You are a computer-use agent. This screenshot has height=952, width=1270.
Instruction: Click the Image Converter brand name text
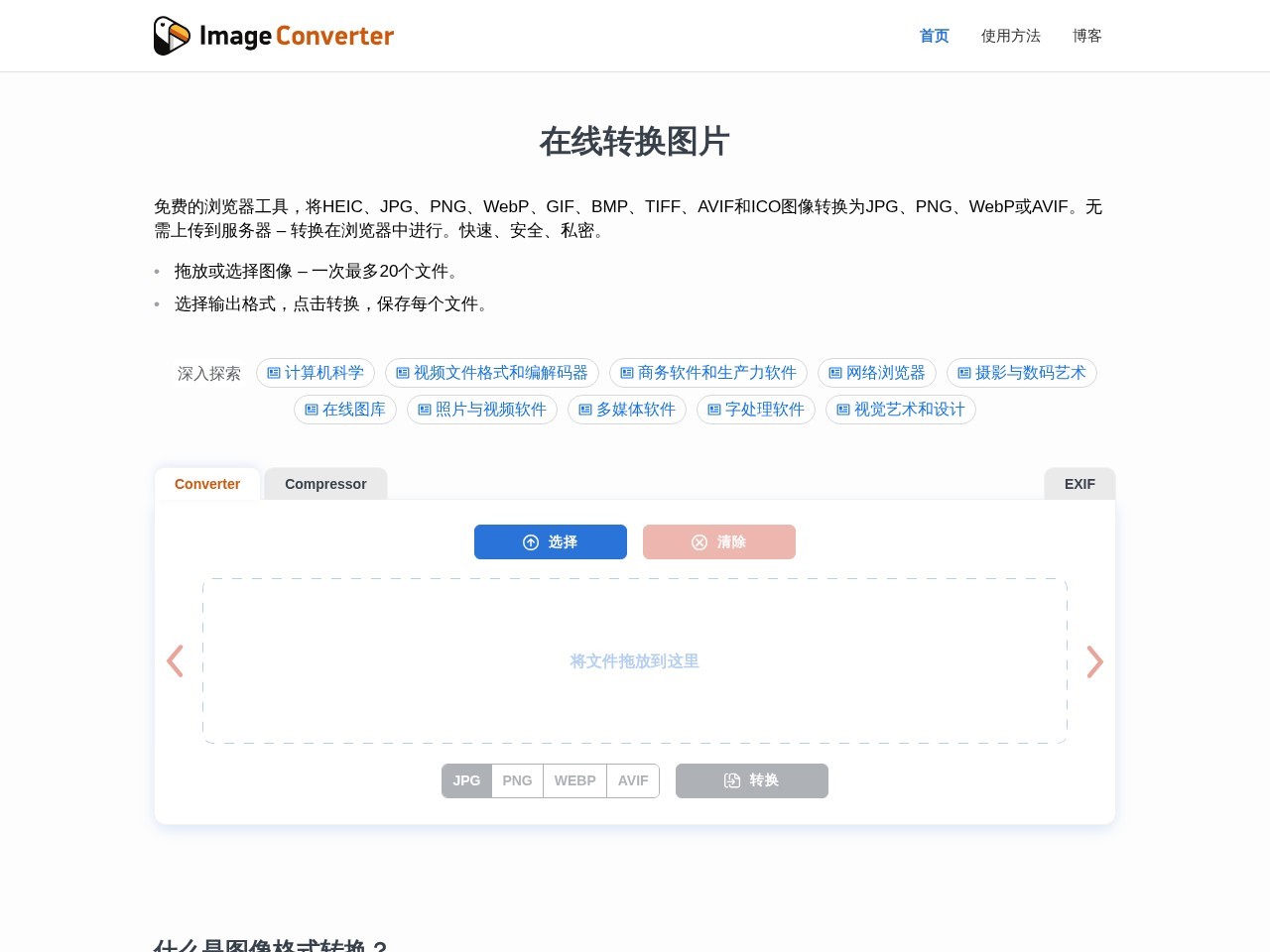coord(297,36)
